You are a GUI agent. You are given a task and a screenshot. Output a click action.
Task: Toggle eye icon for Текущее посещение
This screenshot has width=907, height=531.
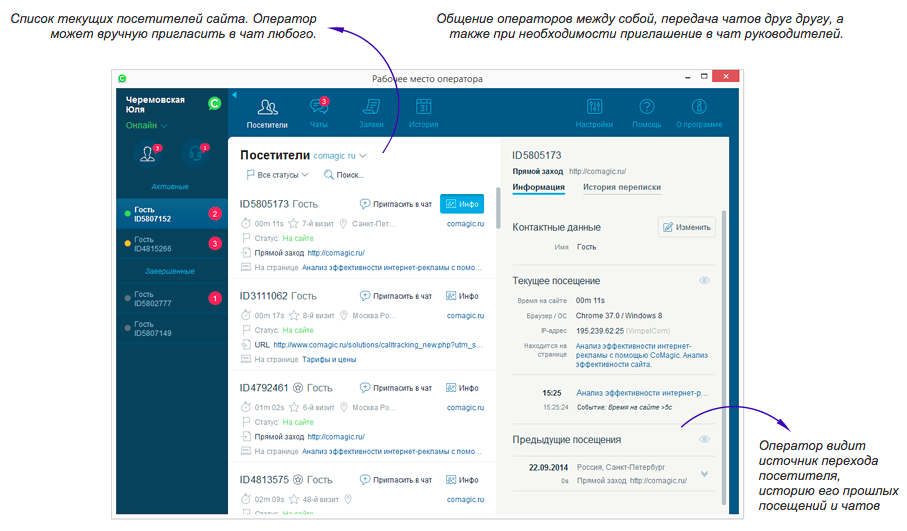tap(704, 281)
